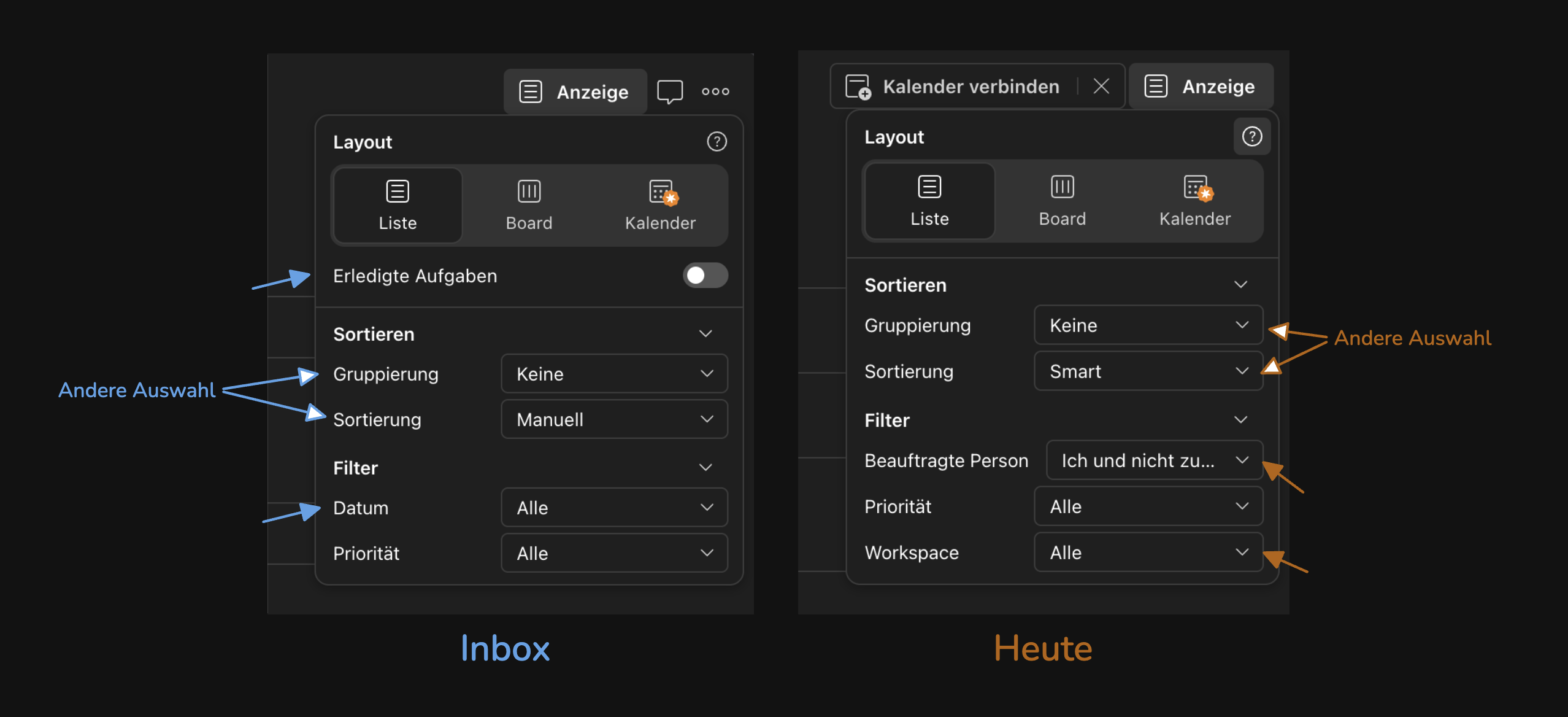Dismiss Kalender verbinden with X

[x=1101, y=87]
